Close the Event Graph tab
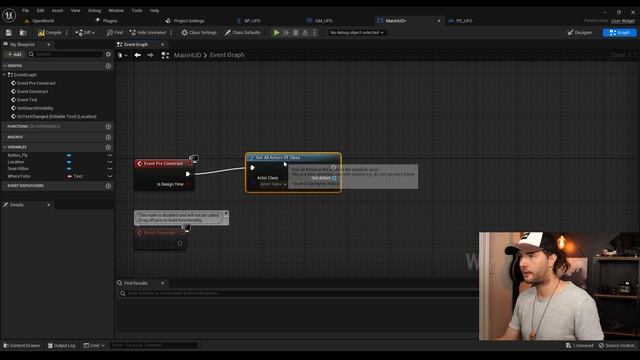This screenshot has width=640, height=360. tap(162, 44)
